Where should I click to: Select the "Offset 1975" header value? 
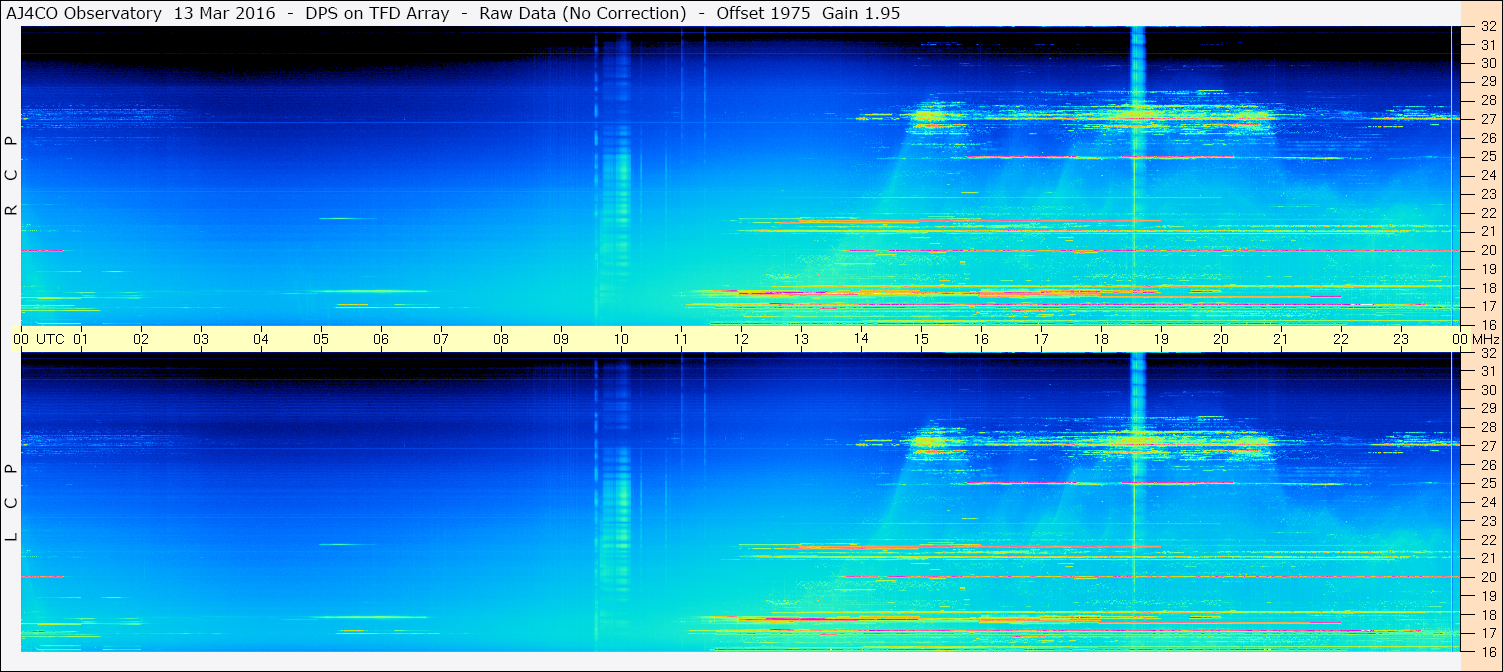point(761,13)
